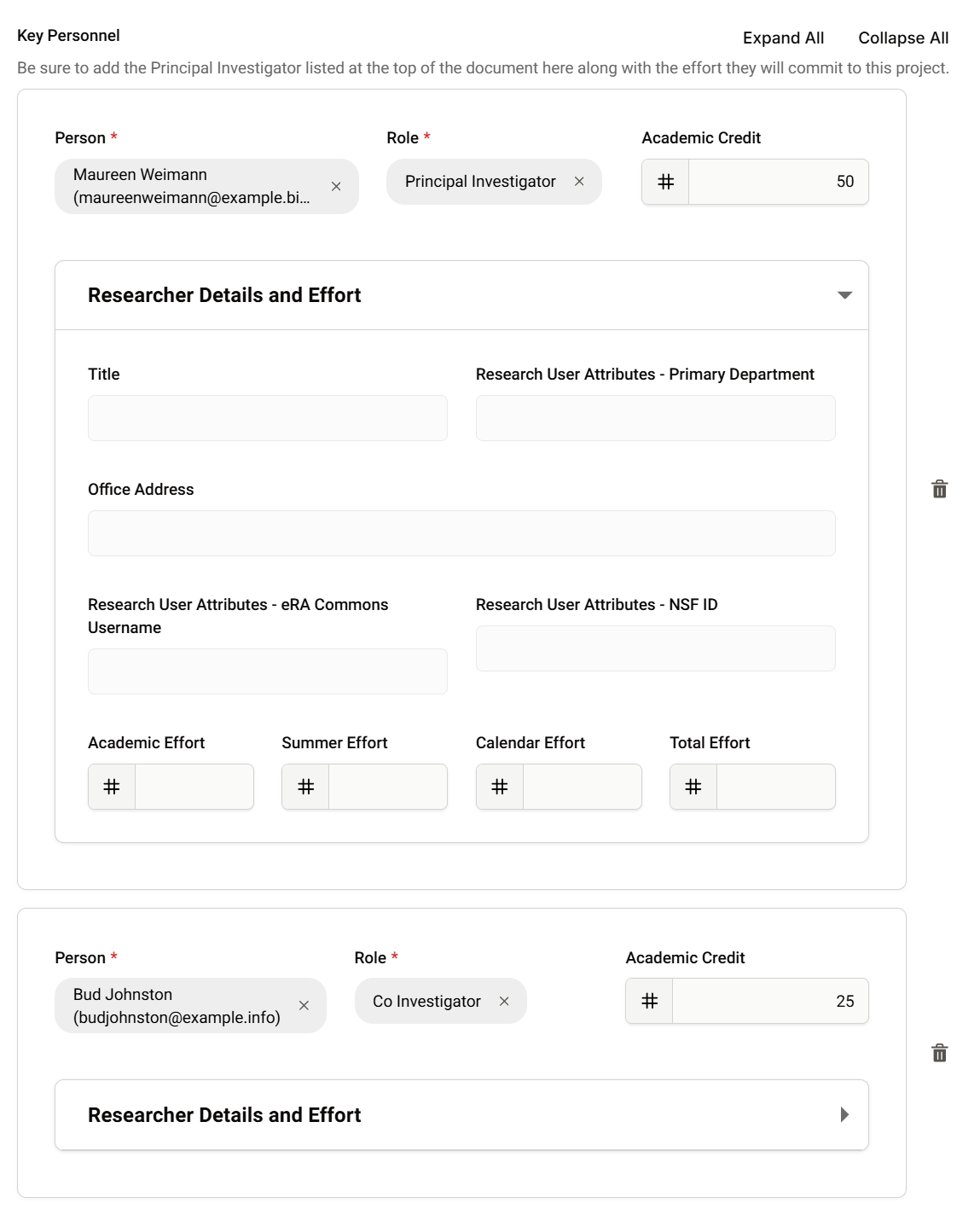Edit the Academic Credit value of 25
The height and width of the screenshot is (1209, 980).
(769, 1002)
